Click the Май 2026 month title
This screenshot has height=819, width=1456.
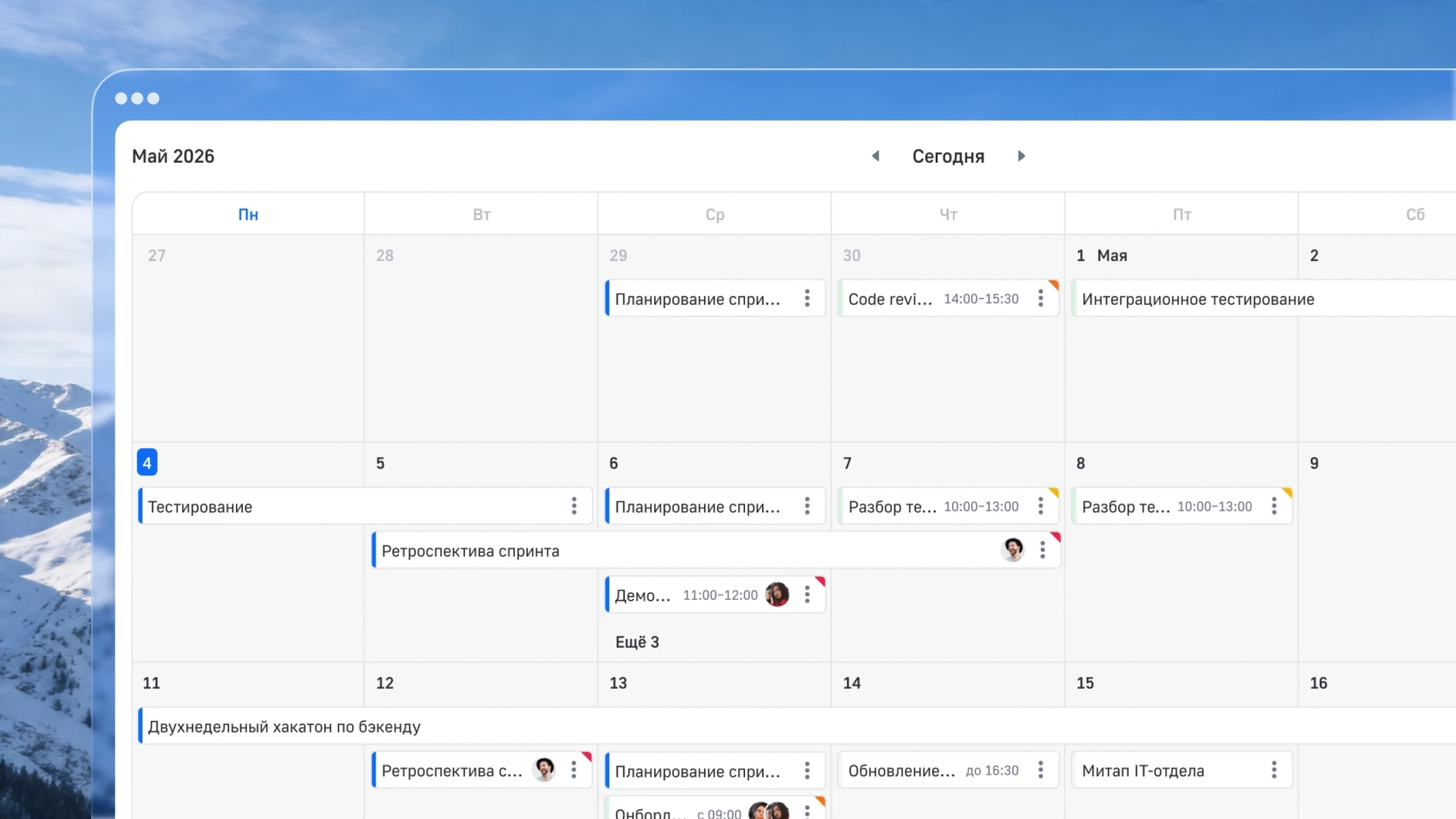point(173,156)
